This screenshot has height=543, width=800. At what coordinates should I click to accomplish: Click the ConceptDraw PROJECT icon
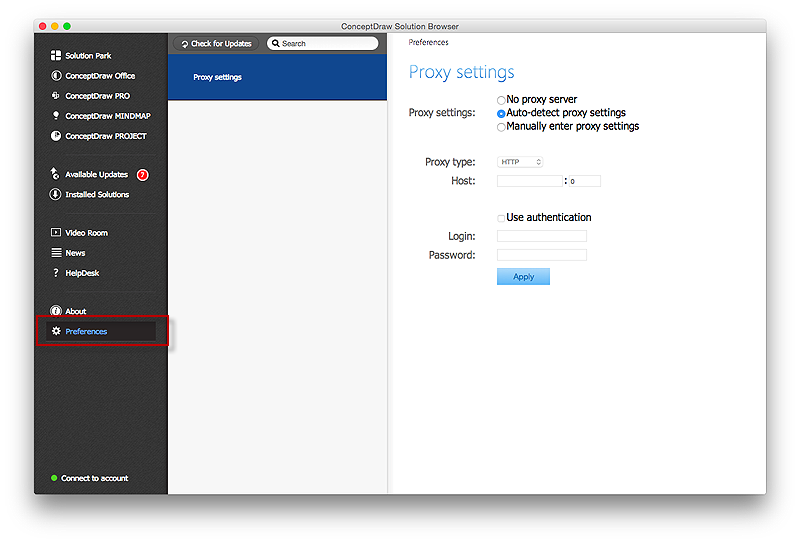tap(56, 136)
